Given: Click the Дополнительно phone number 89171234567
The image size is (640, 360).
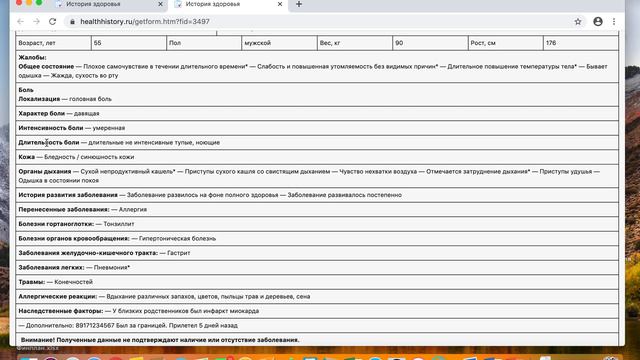Looking at the screenshot, I should click(95, 326).
